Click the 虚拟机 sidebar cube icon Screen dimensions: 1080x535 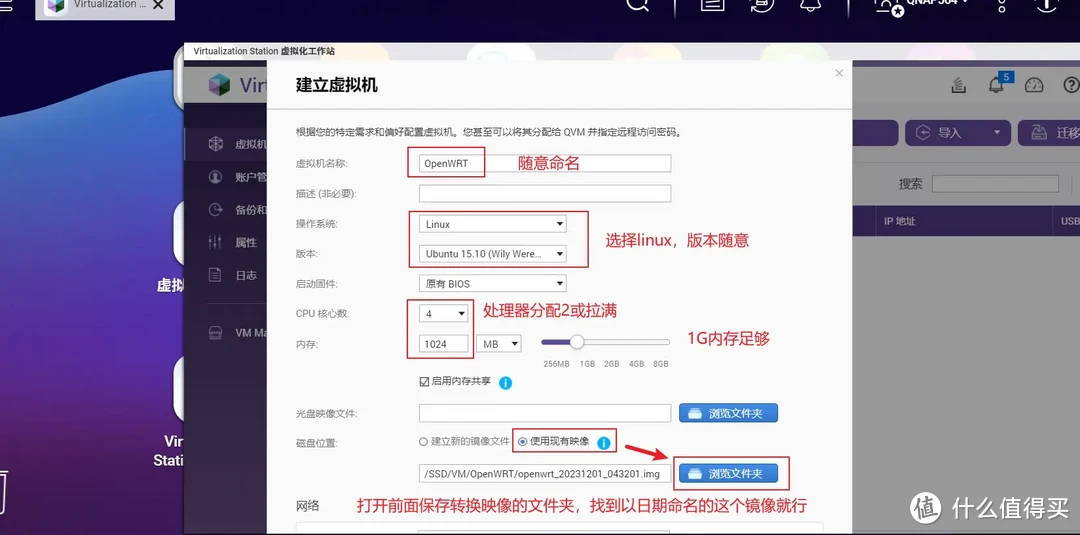(x=216, y=144)
